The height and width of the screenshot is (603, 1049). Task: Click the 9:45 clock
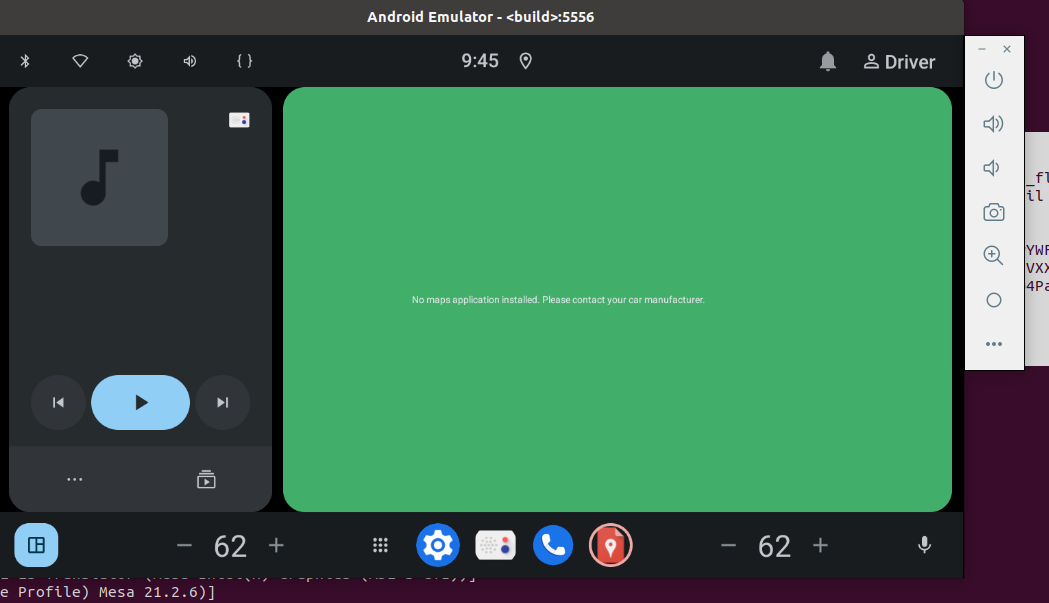[480, 61]
